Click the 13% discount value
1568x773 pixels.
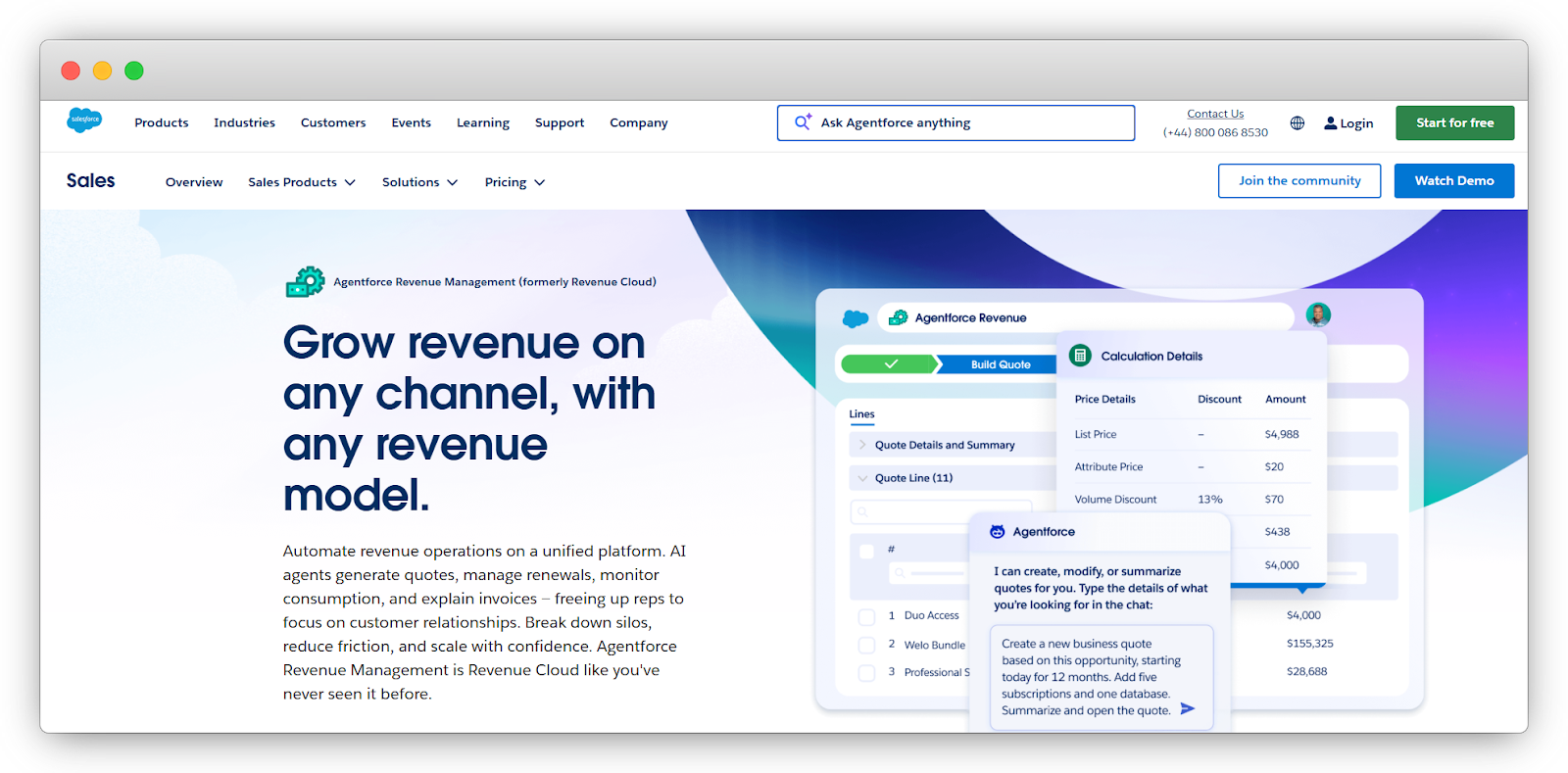[x=1210, y=499]
